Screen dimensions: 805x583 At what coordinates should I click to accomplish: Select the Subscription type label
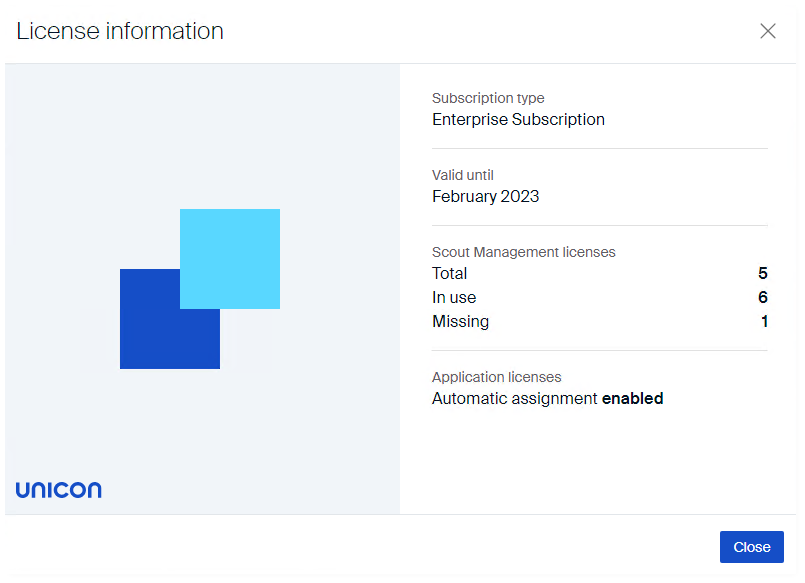pyautogui.click(x=488, y=98)
